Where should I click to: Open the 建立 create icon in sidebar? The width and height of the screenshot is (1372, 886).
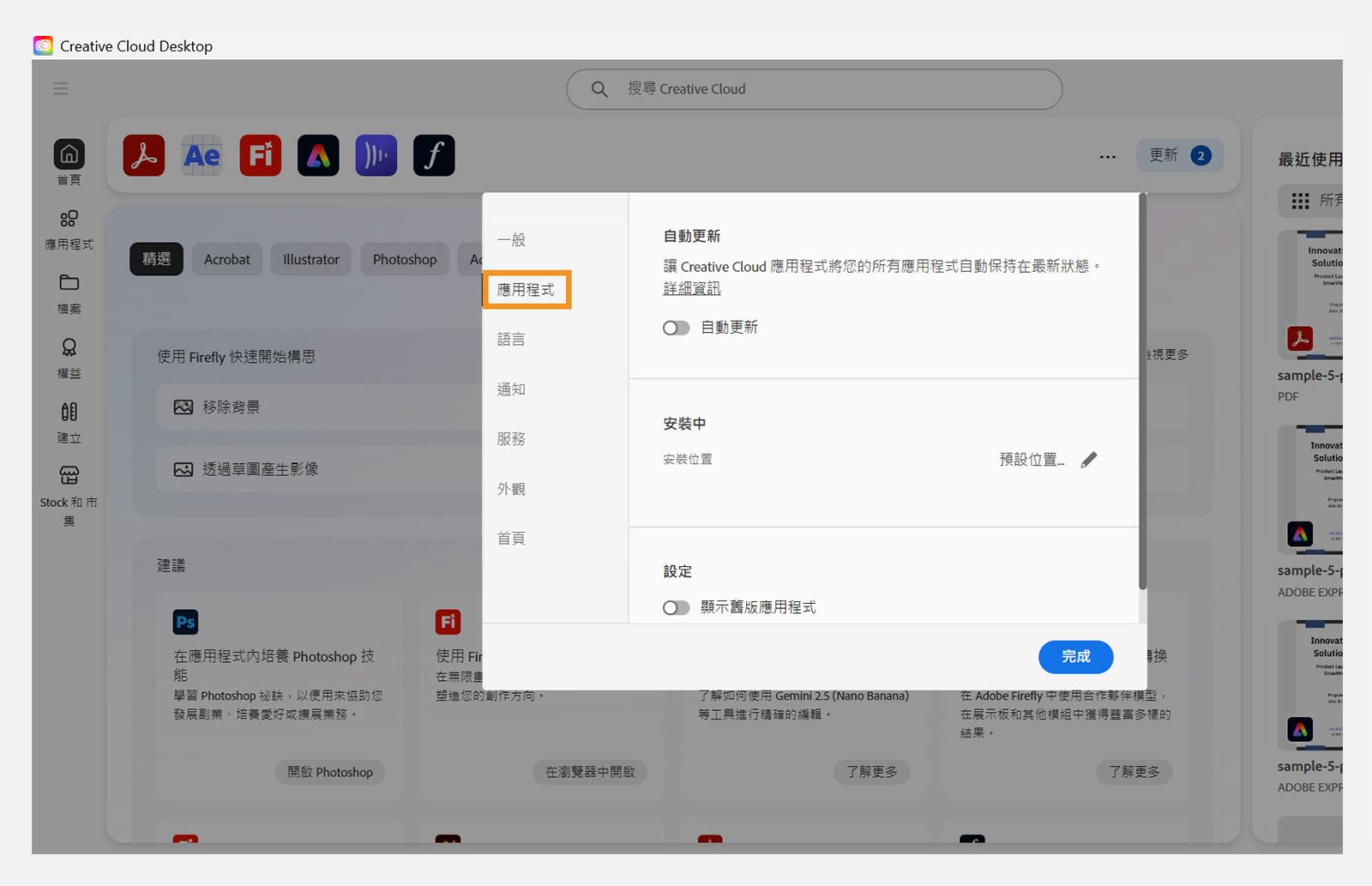(69, 412)
